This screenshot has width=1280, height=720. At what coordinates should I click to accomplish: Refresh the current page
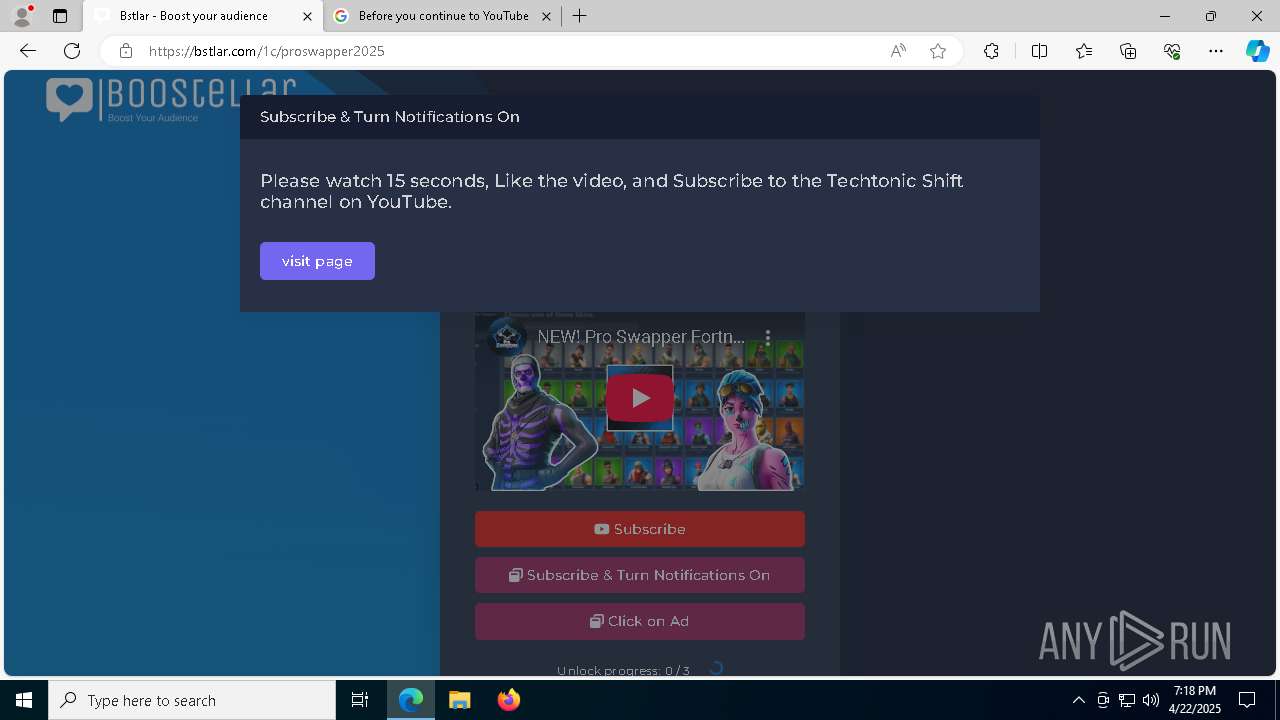click(72, 51)
